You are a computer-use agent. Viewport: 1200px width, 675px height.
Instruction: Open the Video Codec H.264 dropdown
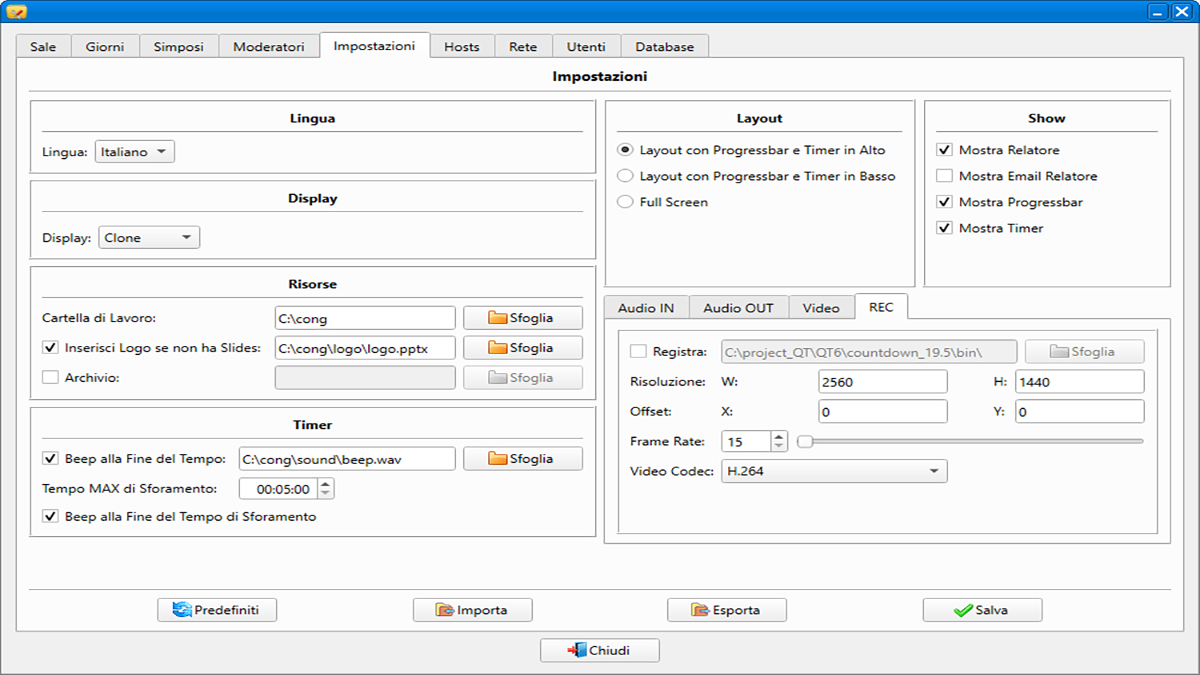[x=834, y=471]
